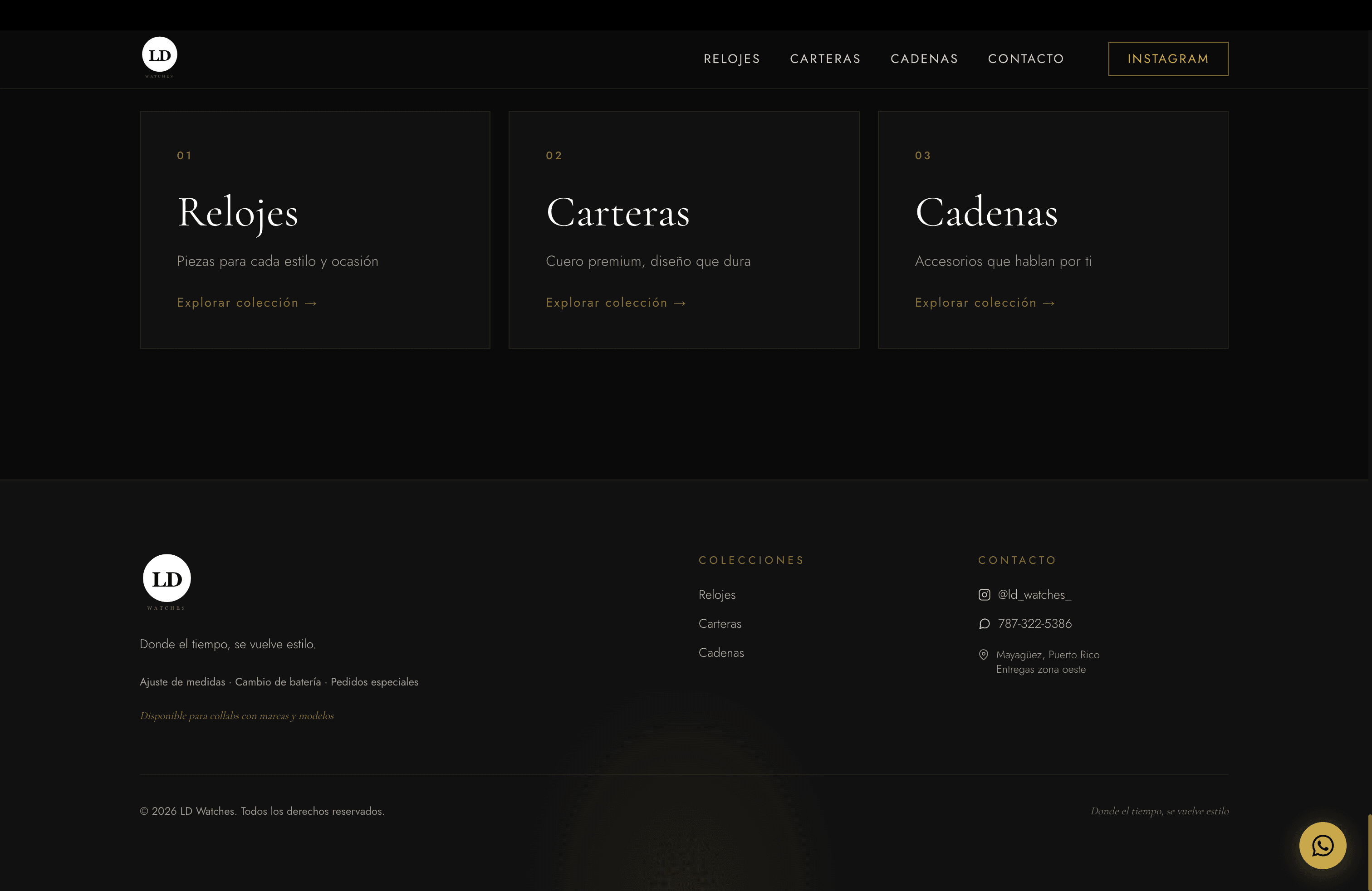1372x891 pixels.
Task: Click the "CONTACTO" footer heading
Action: [x=1017, y=560]
